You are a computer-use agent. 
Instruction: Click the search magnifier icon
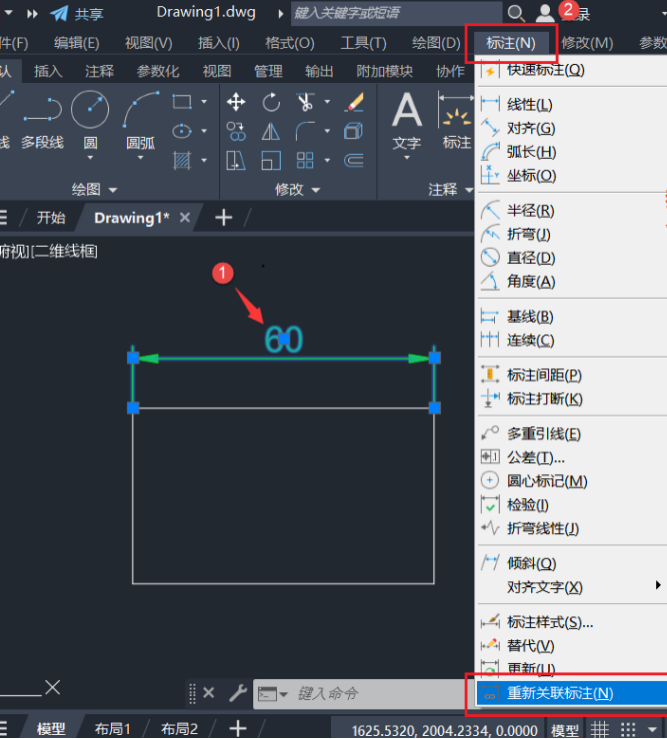click(x=516, y=13)
